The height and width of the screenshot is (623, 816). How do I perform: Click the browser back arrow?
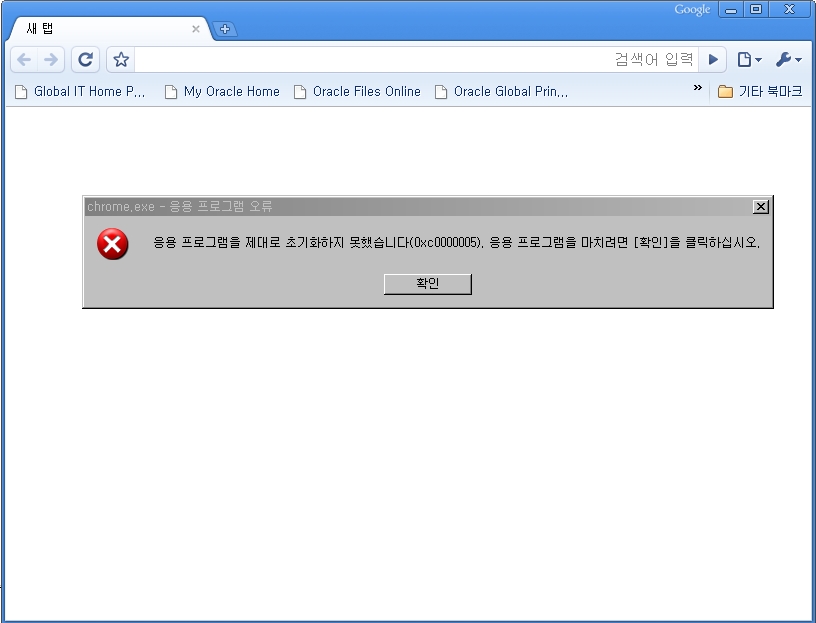[x=24, y=60]
